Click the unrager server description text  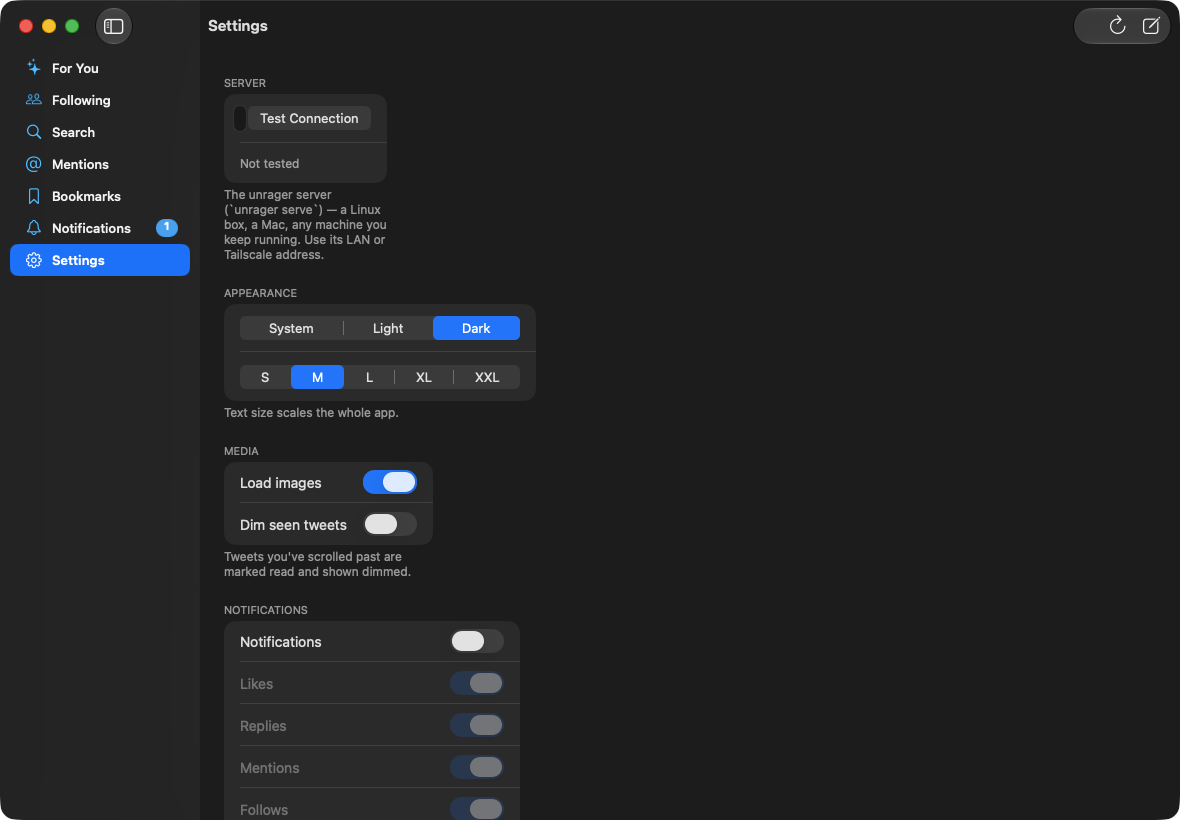click(306, 225)
